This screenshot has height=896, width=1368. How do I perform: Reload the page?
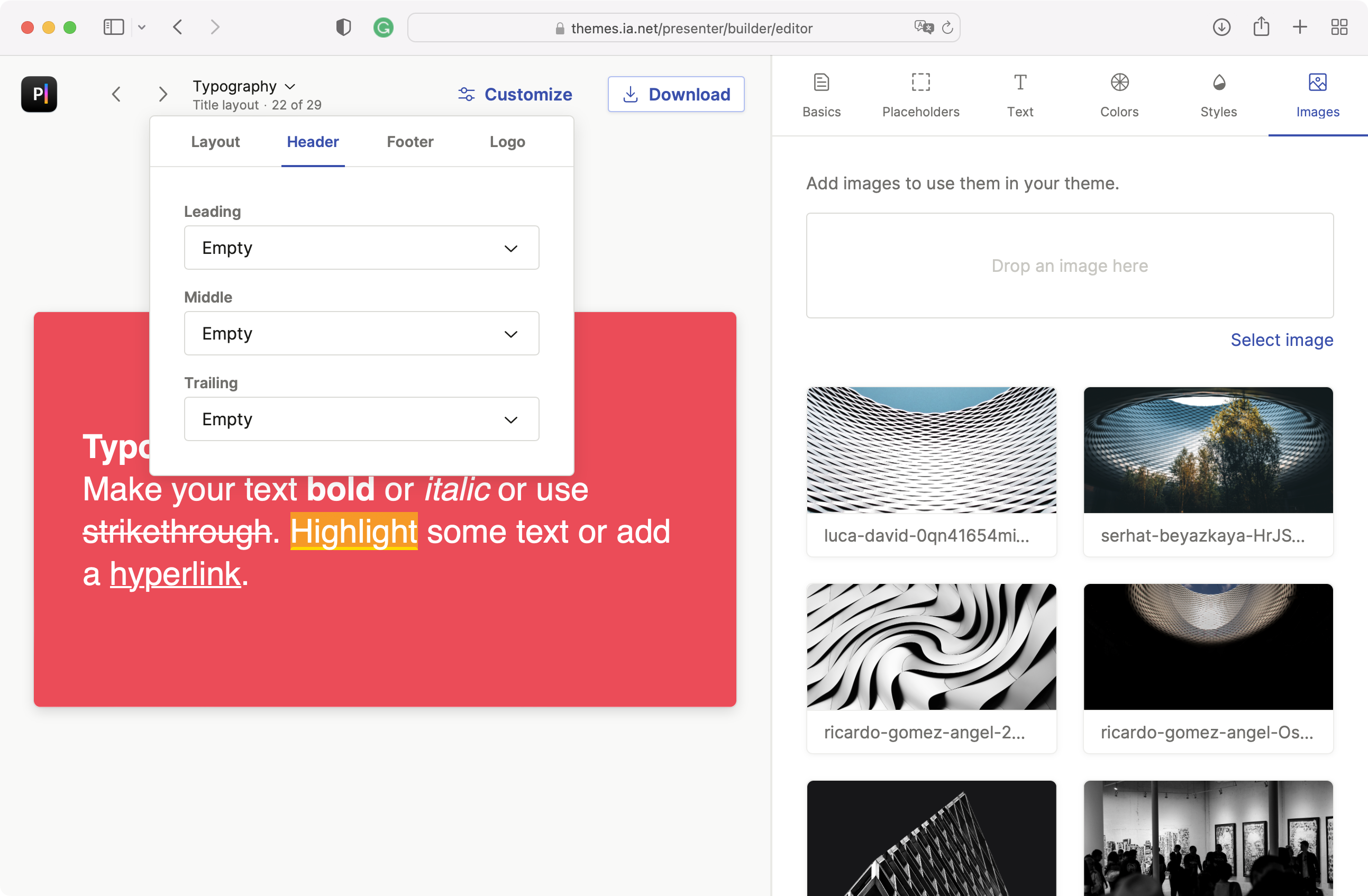tap(948, 27)
